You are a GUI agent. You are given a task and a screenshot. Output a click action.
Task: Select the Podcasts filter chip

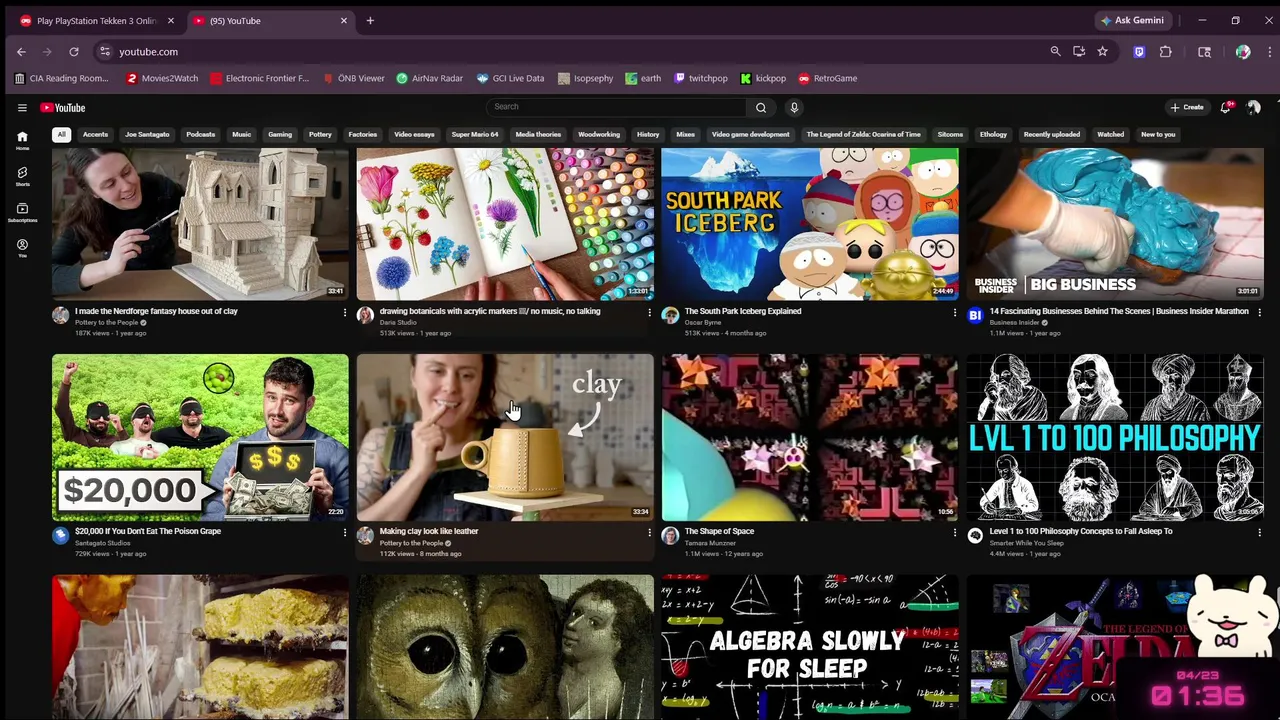click(200, 134)
